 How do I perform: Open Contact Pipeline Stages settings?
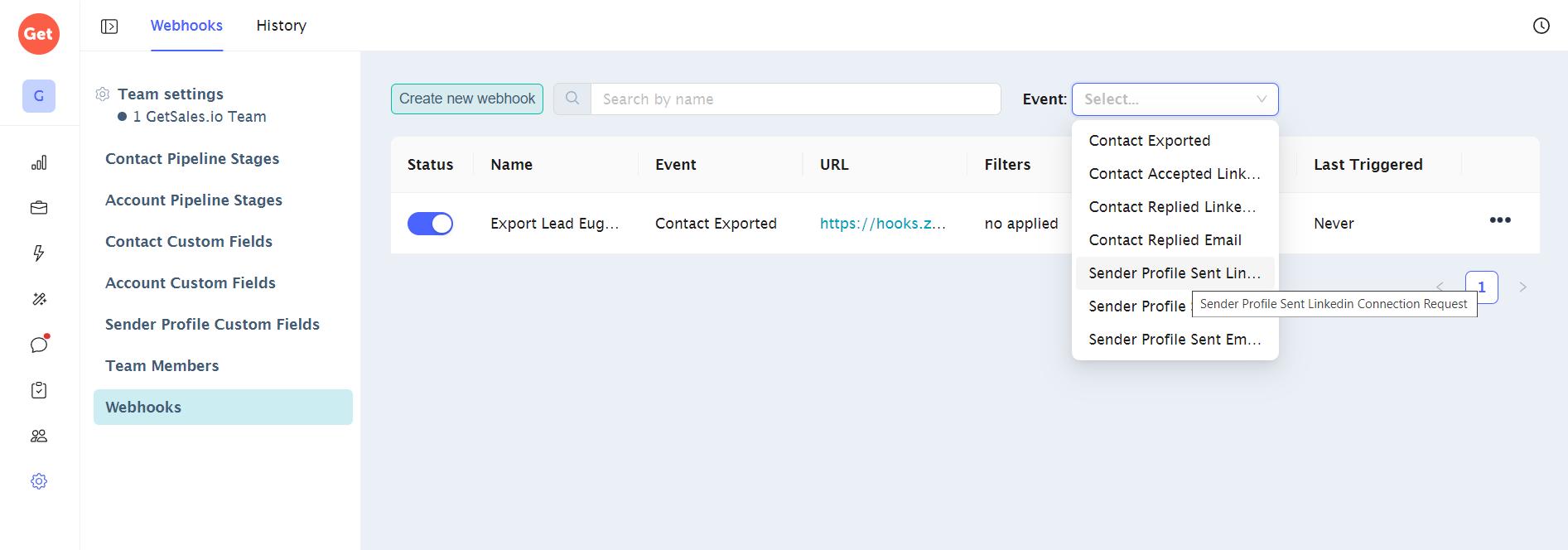coord(192,159)
